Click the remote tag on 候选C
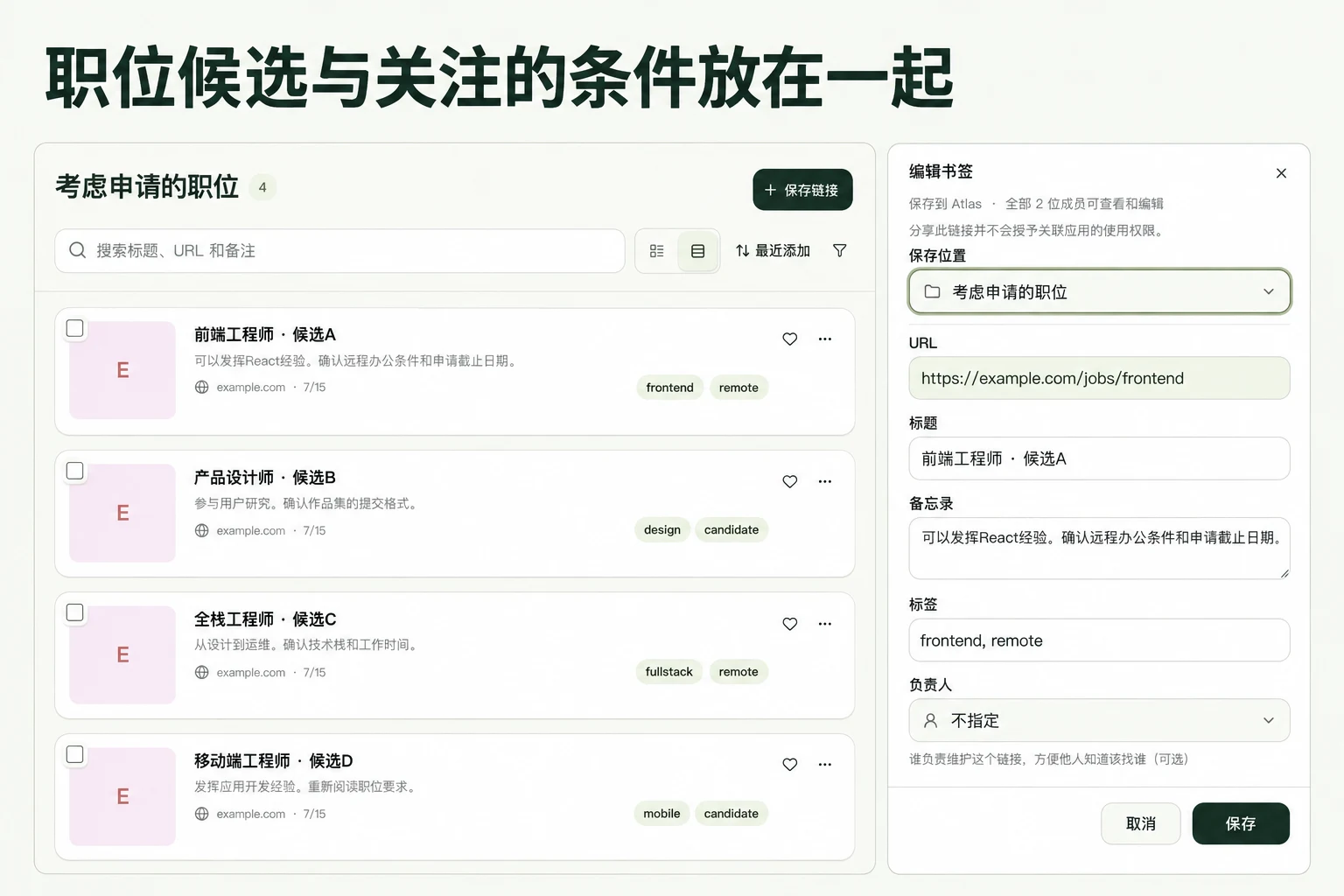1344x896 pixels. (738, 672)
